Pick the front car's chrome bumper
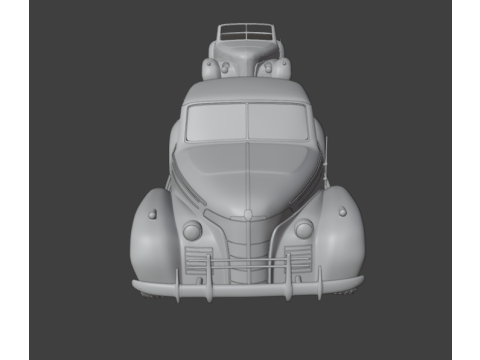This screenshot has width=480, height=360. click(x=248, y=288)
